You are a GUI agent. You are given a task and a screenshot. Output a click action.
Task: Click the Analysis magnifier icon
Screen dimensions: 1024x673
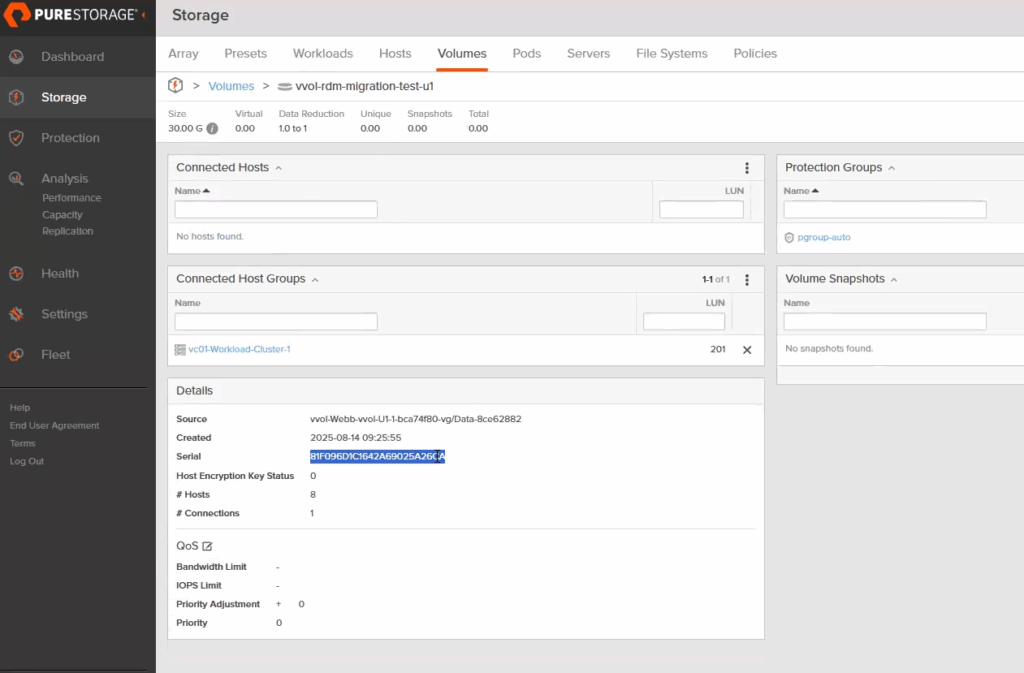(16, 178)
